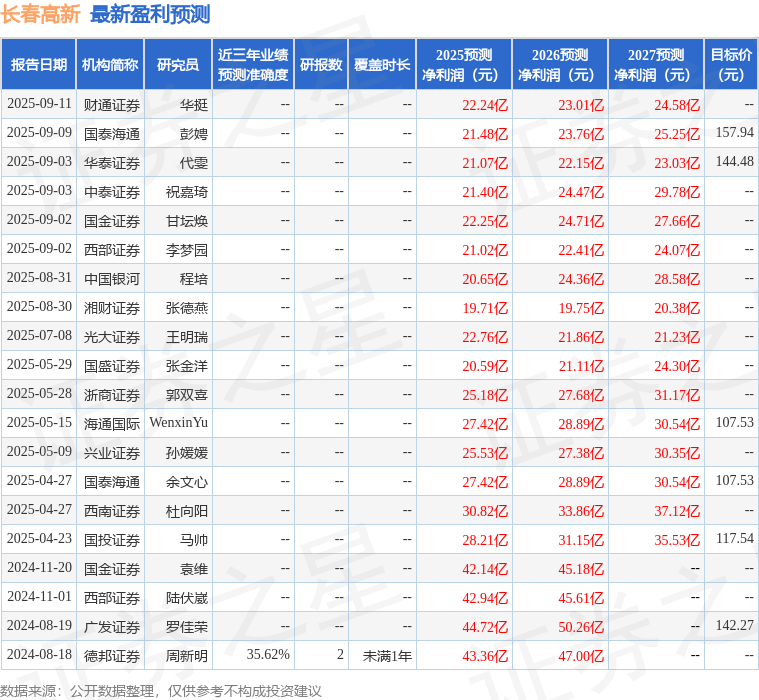The image size is (759, 700).
Task: Click target price 117.54
Action: (735, 538)
